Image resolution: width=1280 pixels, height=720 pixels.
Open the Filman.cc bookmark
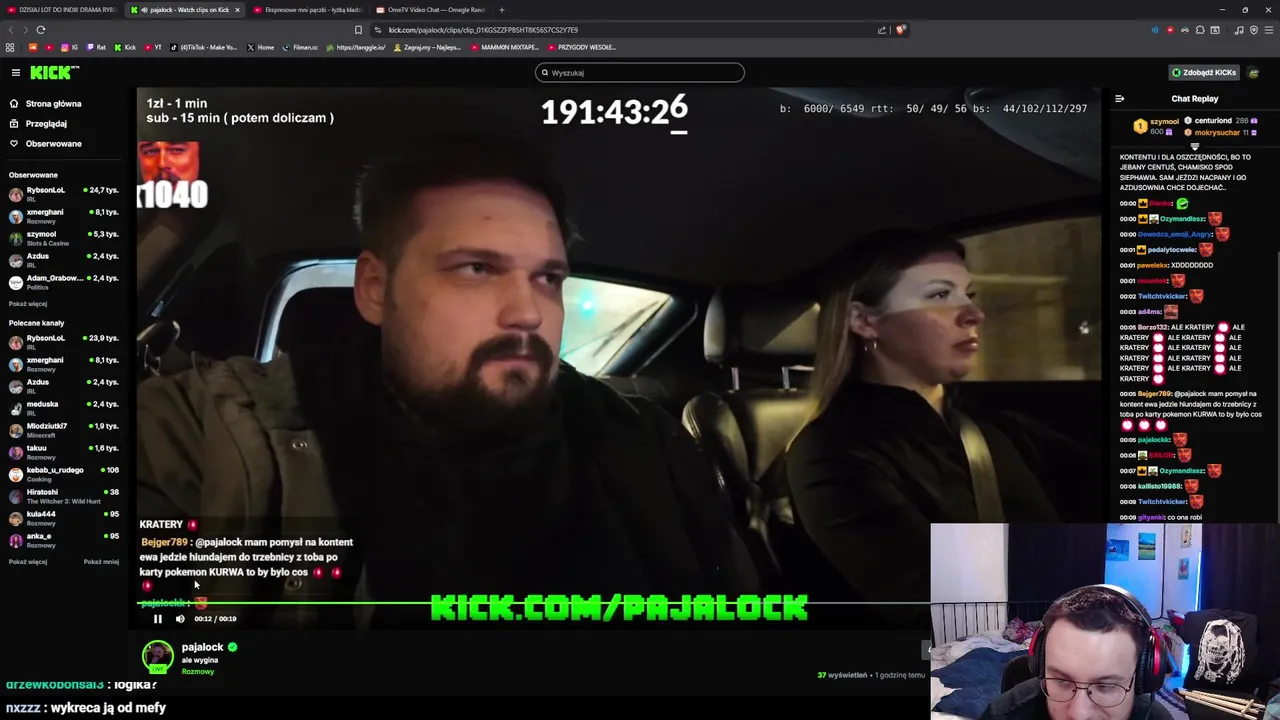tap(300, 47)
